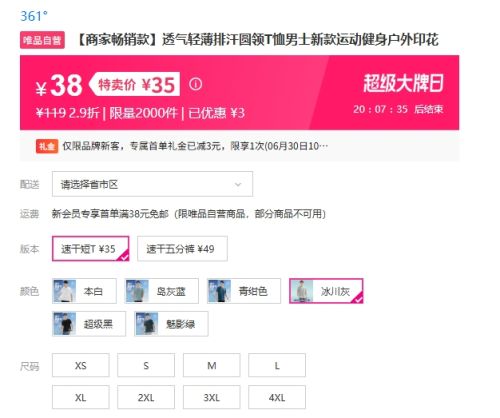Choose the 岛灰蓝 color option
This screenshot has width=500, height=418.
click(162, 291)
